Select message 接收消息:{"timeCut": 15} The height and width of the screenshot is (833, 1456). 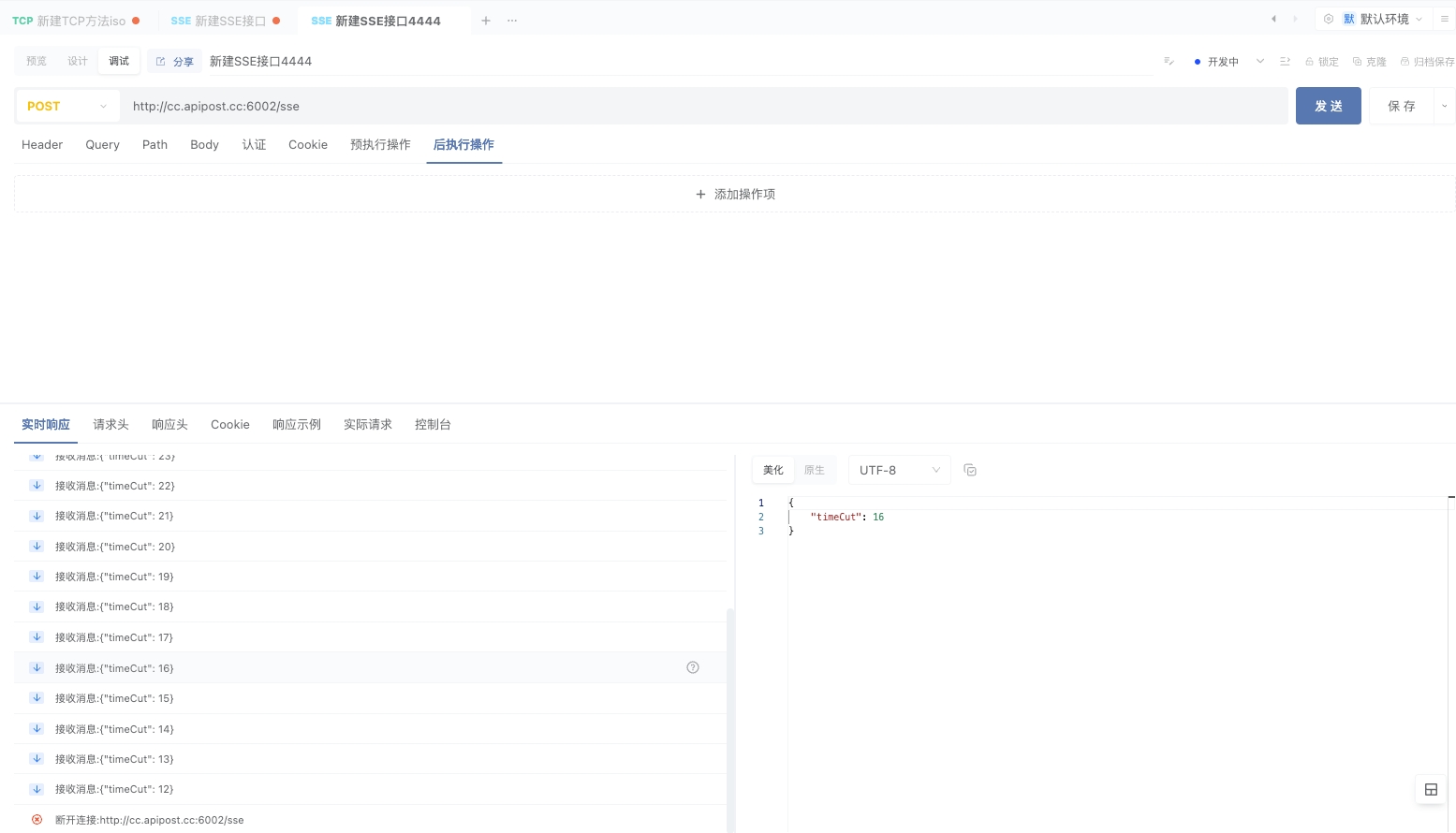371,698
